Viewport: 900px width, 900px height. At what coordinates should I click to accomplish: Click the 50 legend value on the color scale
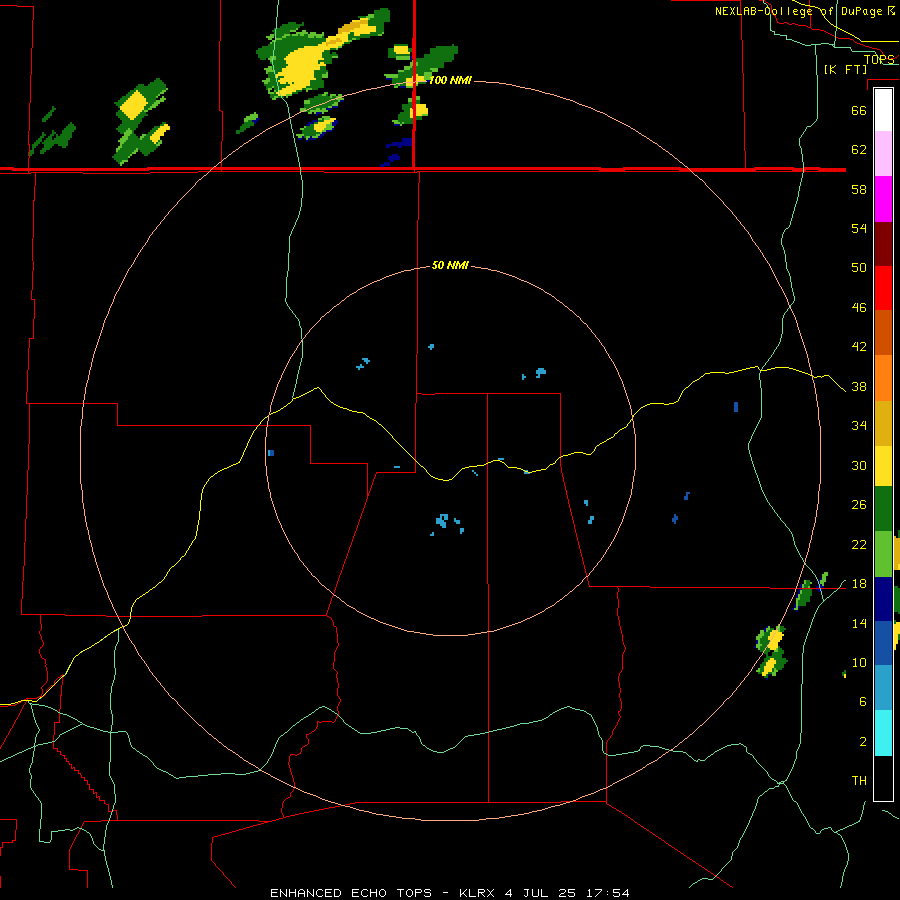859,268
